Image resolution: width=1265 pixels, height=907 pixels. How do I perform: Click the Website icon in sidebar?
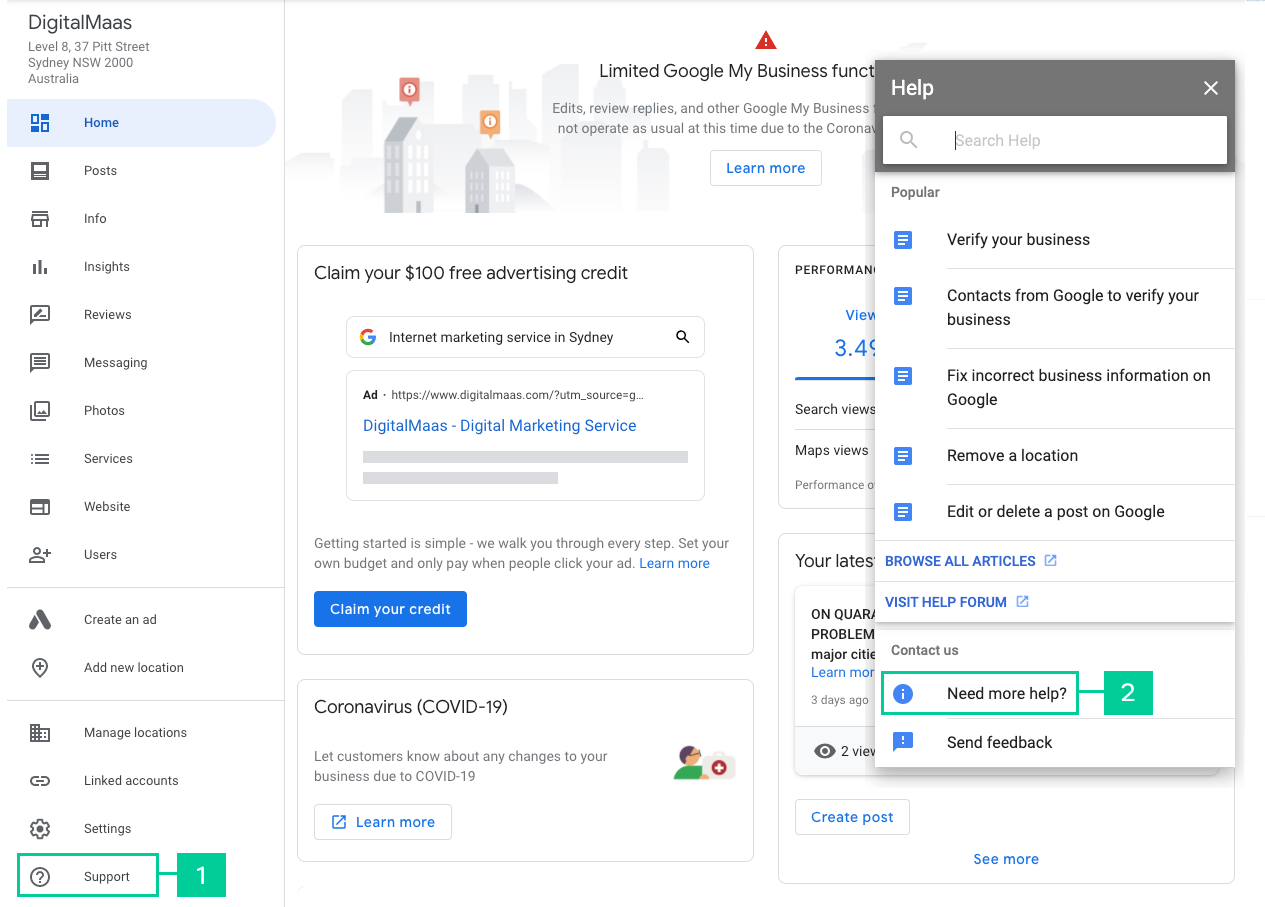point(40,507)
